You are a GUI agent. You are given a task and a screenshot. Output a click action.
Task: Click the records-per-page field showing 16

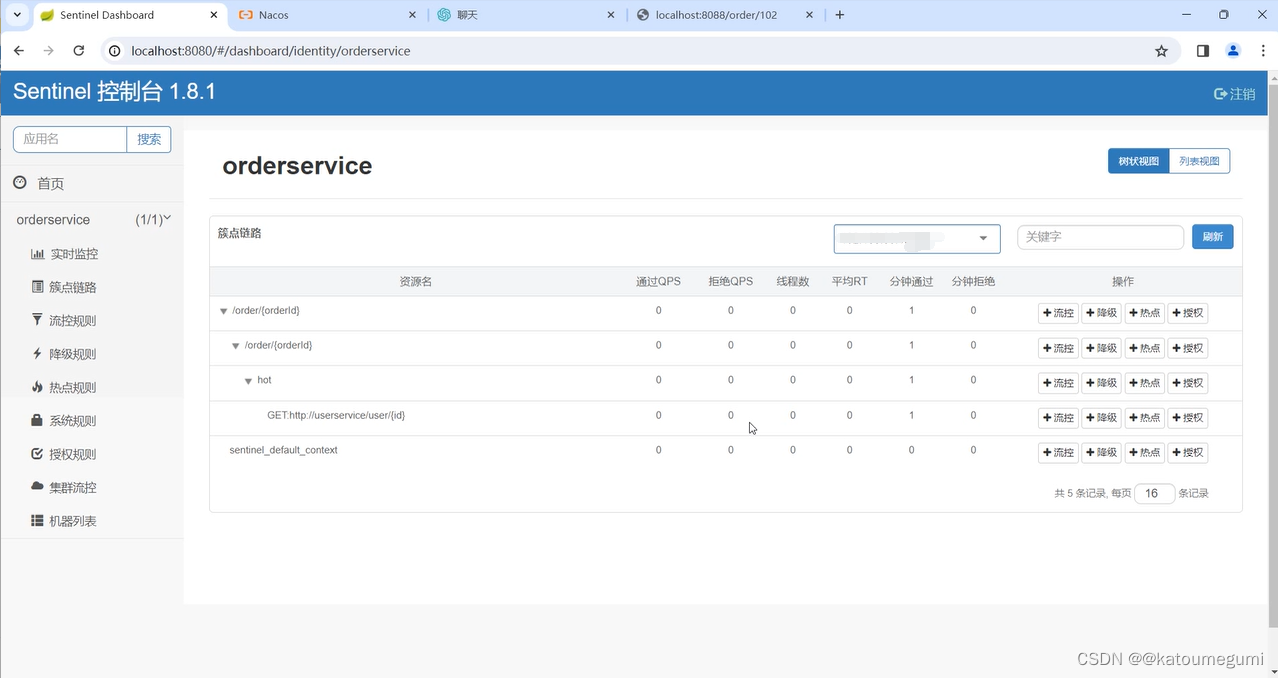pos(1154,493)
